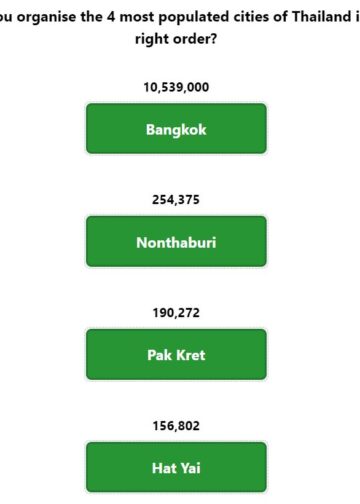360x504 pixels.
Task: Tap the Hat Yai button
Action: coord(176,467)
